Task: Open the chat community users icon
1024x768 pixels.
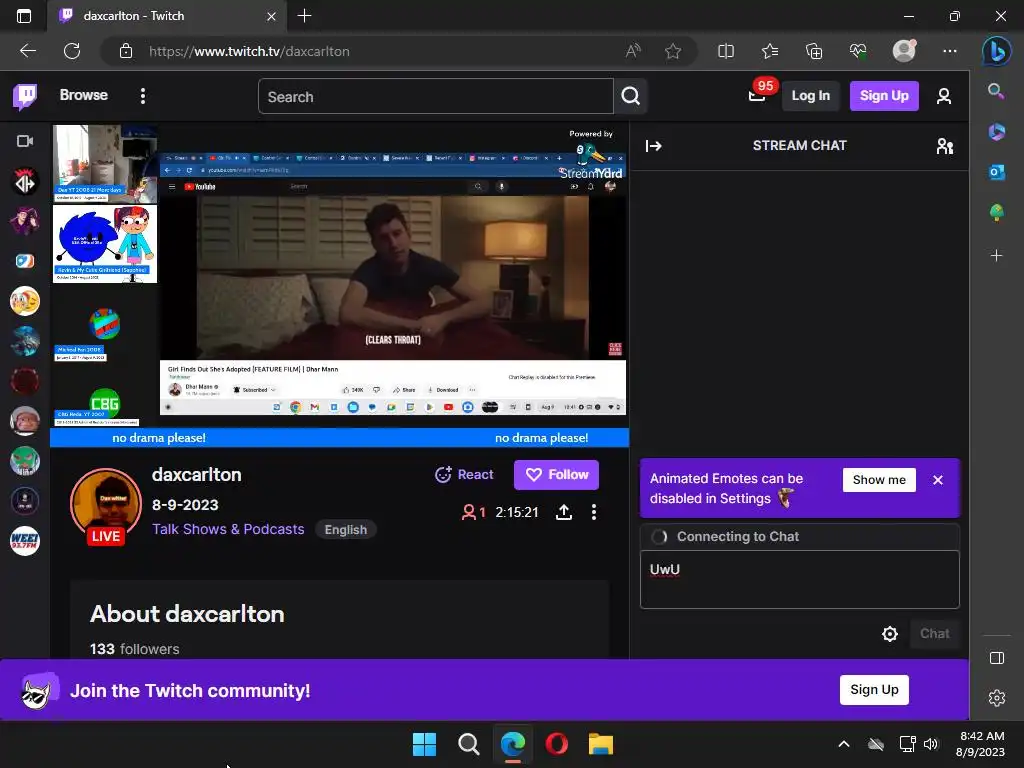Action: pyautogui.click(x=944, y=146)
